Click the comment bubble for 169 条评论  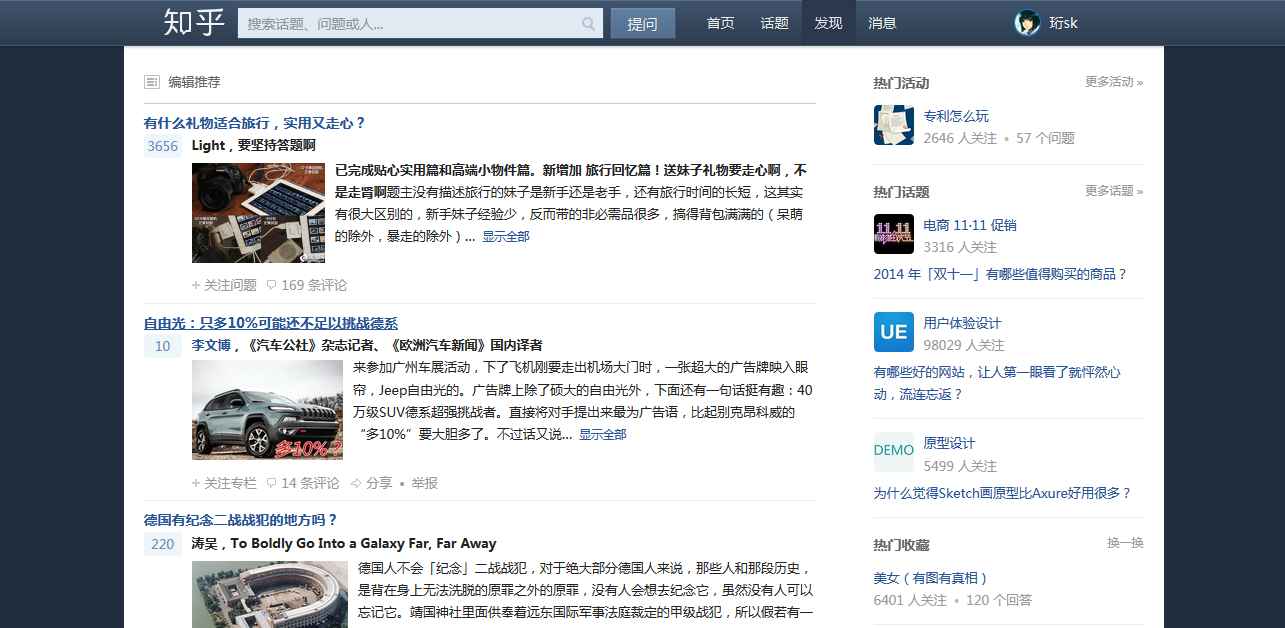point(271,286)
